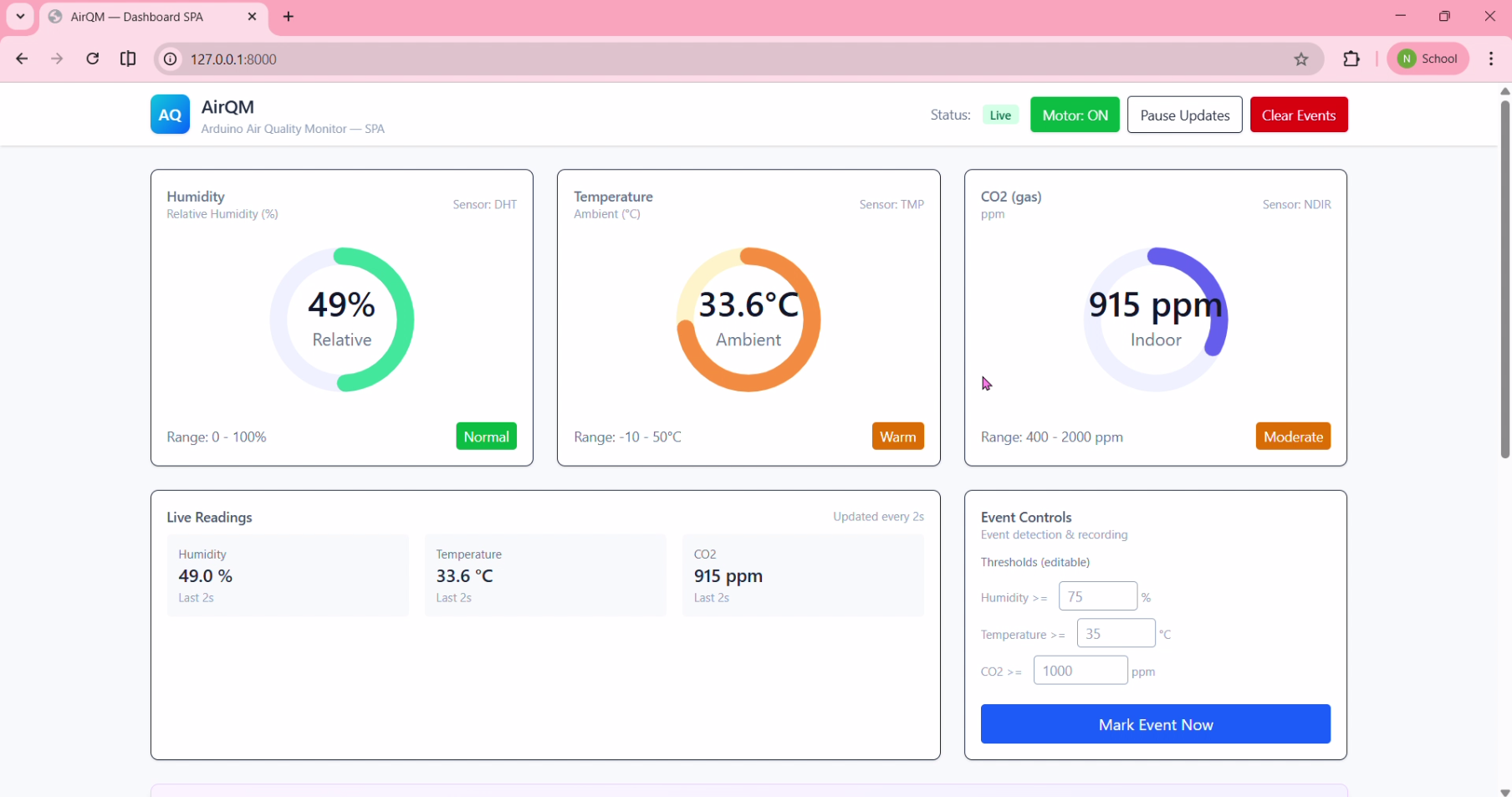1512x797 pixels.
Task: Click the Temperature threshold input field
Action: coord(1116,633)
